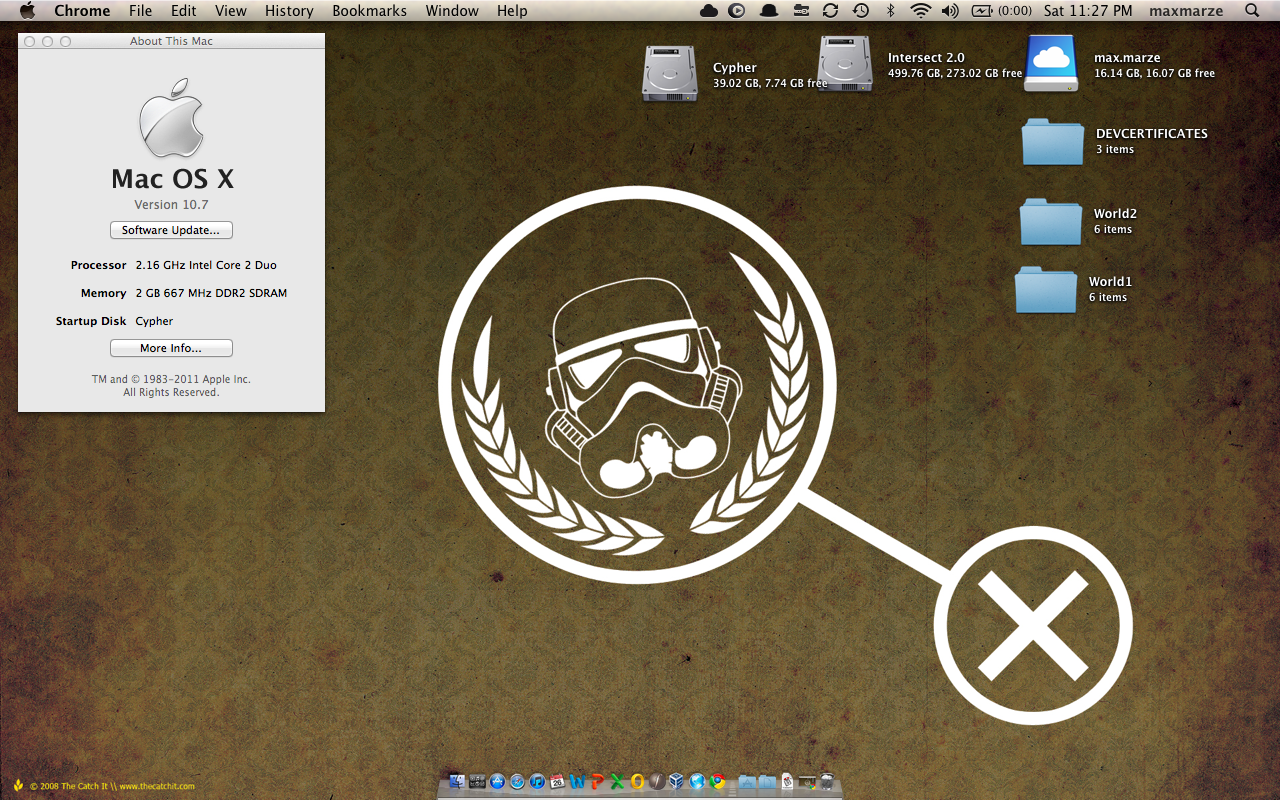The width and height of the screenshot is (1280, 800).
Task: Click the About This Mac title bar
Action: tap(171, 41)
